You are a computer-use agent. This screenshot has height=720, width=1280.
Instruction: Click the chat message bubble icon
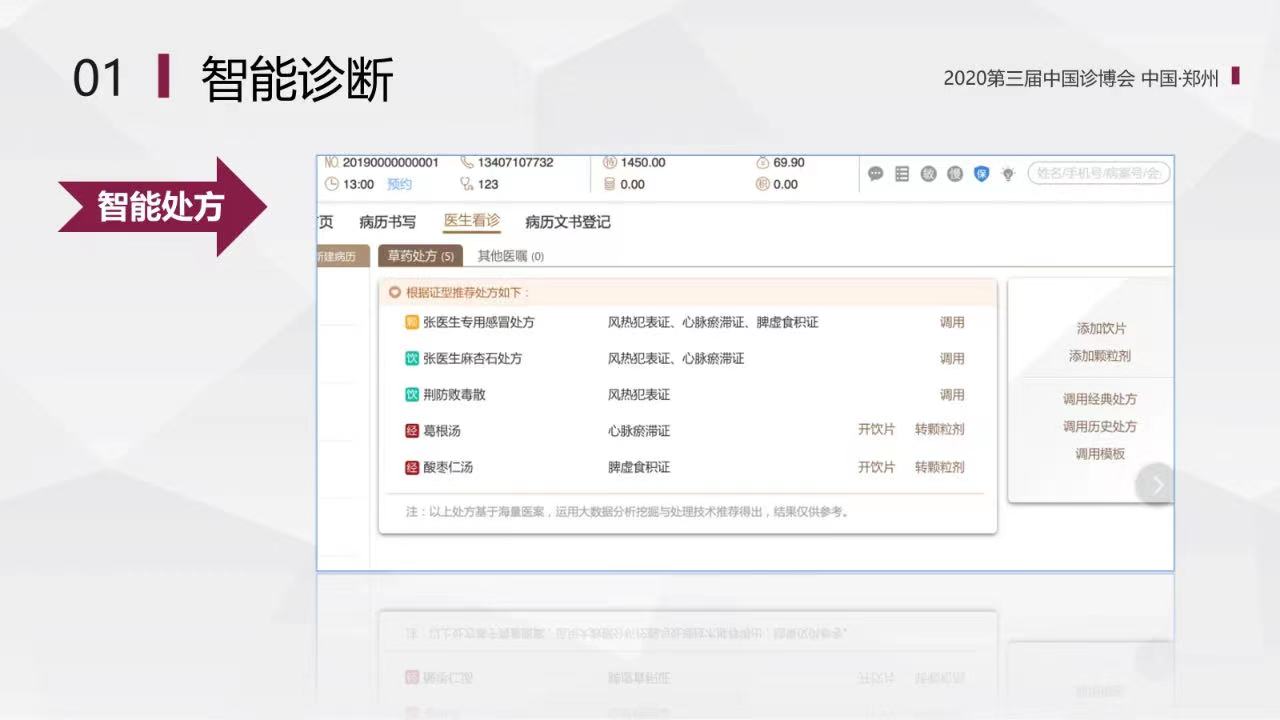[x=875, y=174]
